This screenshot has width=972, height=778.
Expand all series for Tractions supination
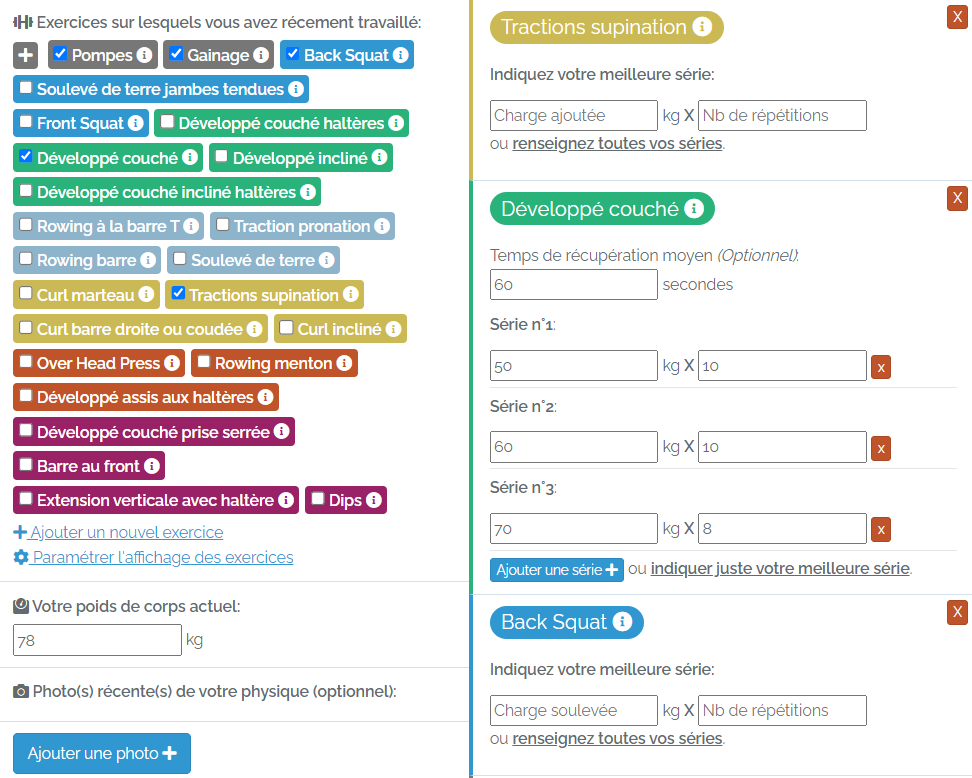coord(617,143)
